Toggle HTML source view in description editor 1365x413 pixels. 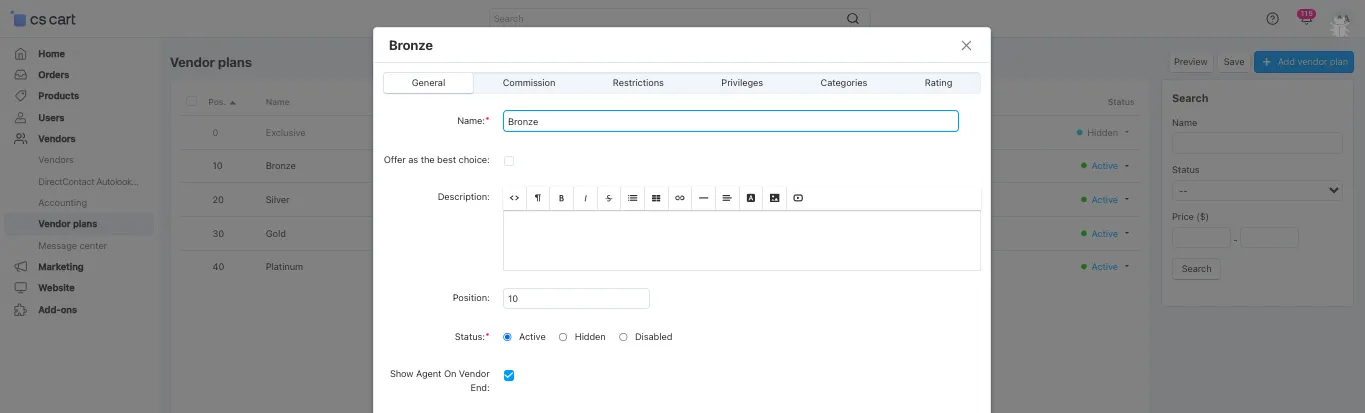click(514, 198)
